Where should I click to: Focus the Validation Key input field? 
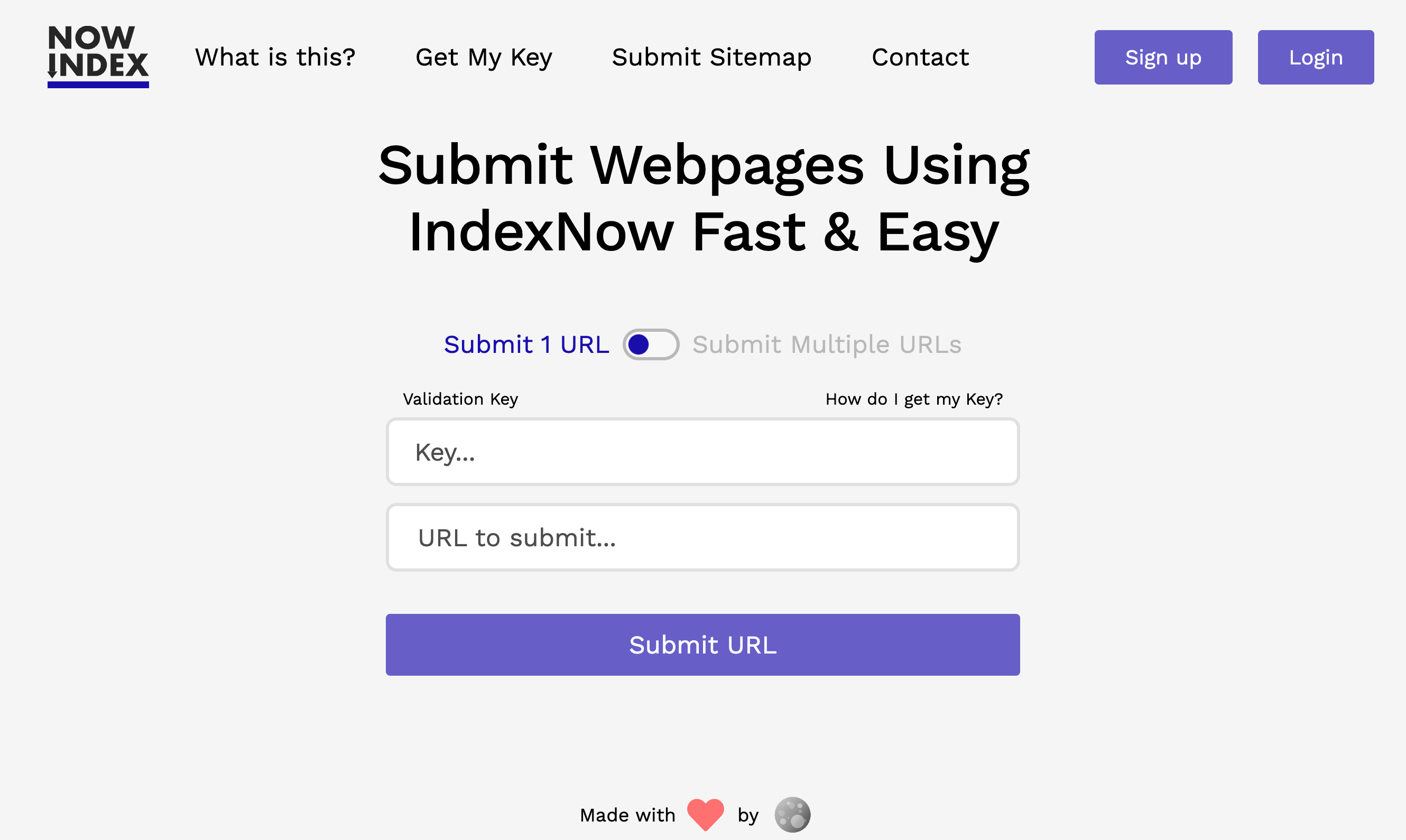point(702,452)
